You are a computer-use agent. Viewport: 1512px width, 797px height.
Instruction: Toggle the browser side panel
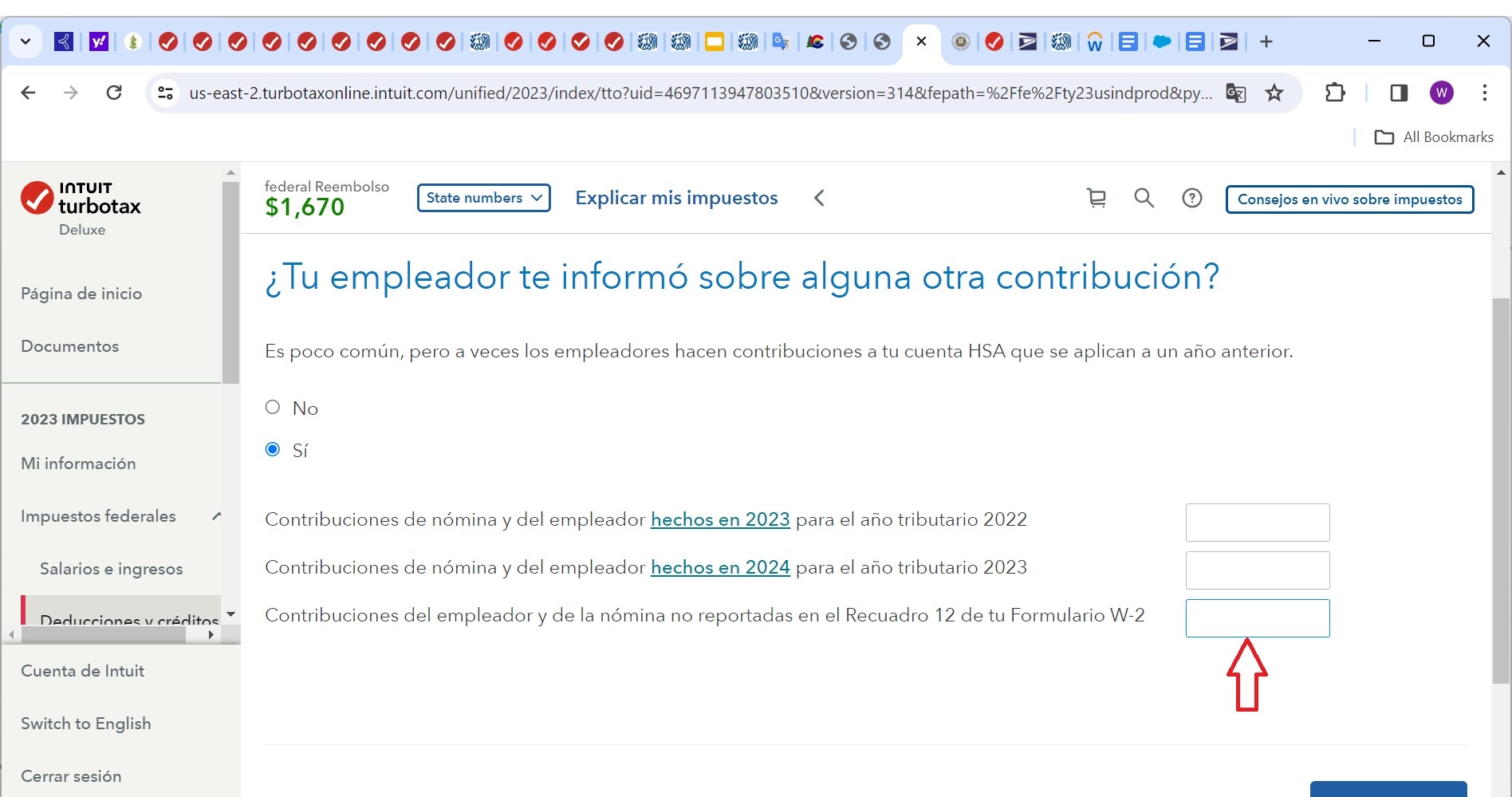(x=1399, y=93)
